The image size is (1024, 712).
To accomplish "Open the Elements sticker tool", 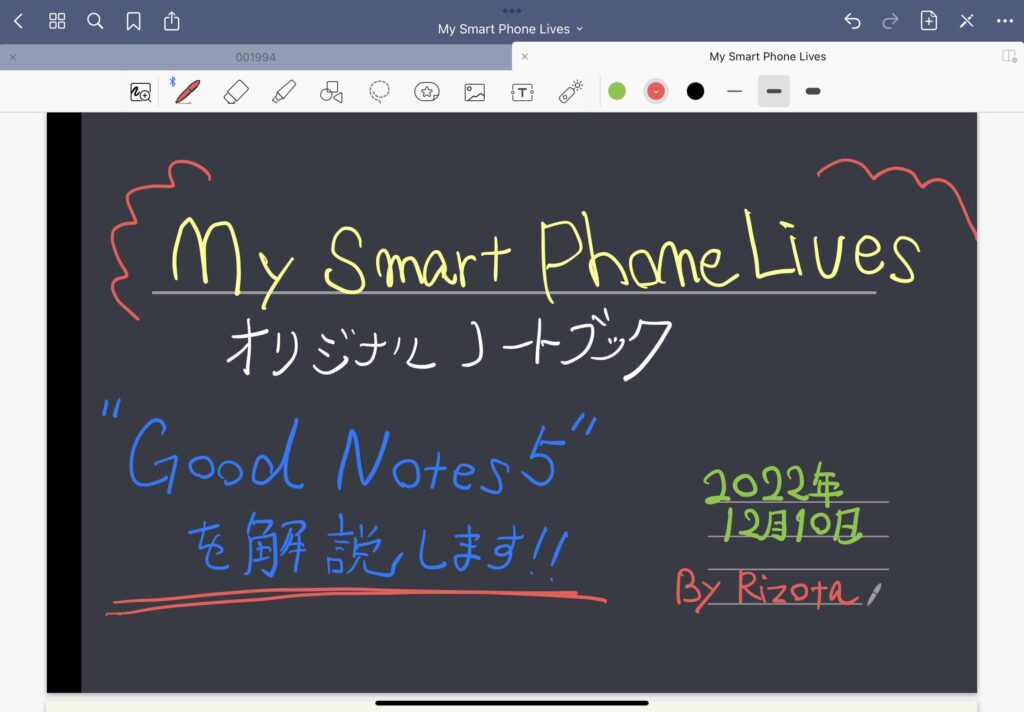I will (426, 91).
